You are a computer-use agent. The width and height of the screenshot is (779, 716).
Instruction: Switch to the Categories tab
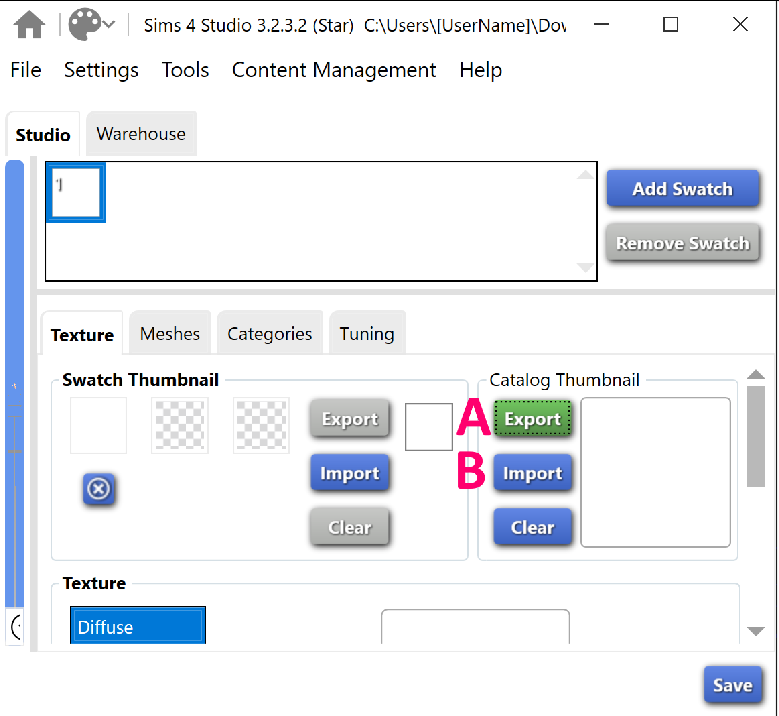coord(270,333)
